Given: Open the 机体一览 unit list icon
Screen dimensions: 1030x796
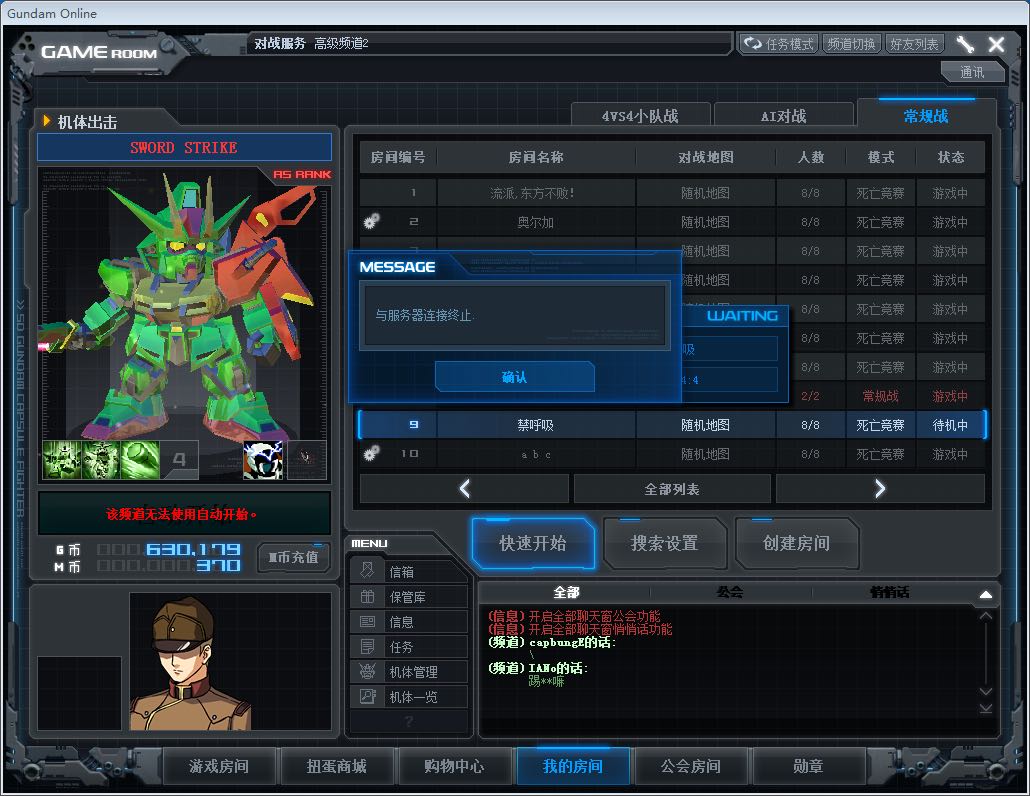Looking at the screenshot, I should pos(368,696).
